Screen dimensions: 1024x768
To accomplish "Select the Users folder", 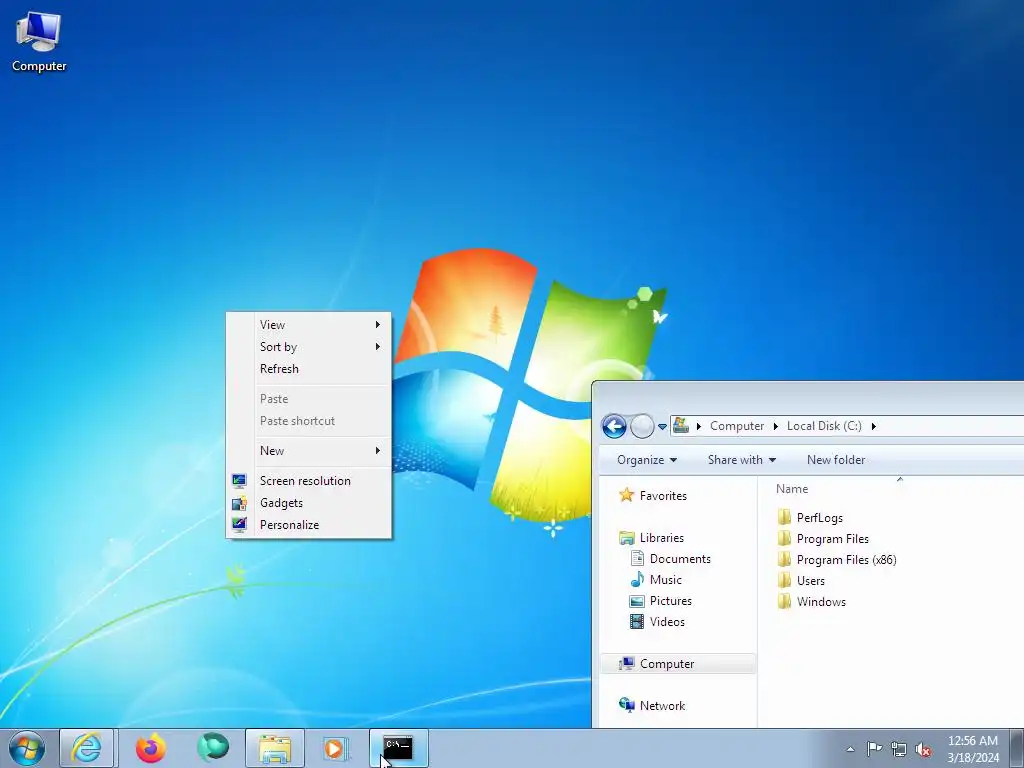I will click(810, 581).
